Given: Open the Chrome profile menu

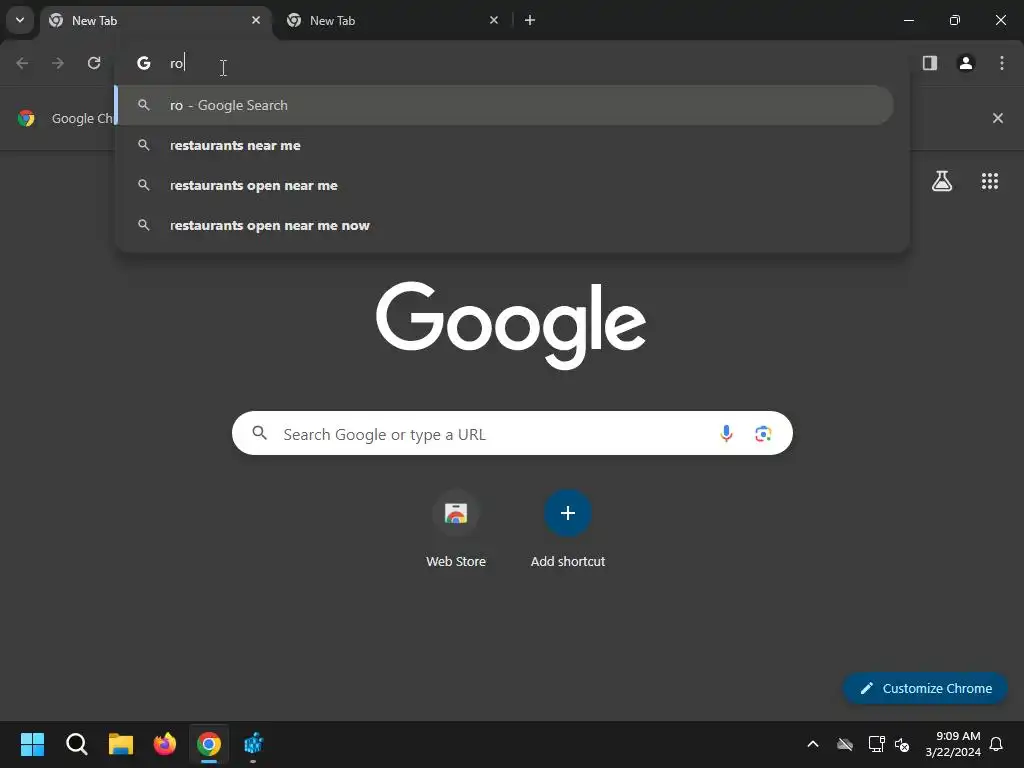Looking at the screenshot, I should click(966, 63).
